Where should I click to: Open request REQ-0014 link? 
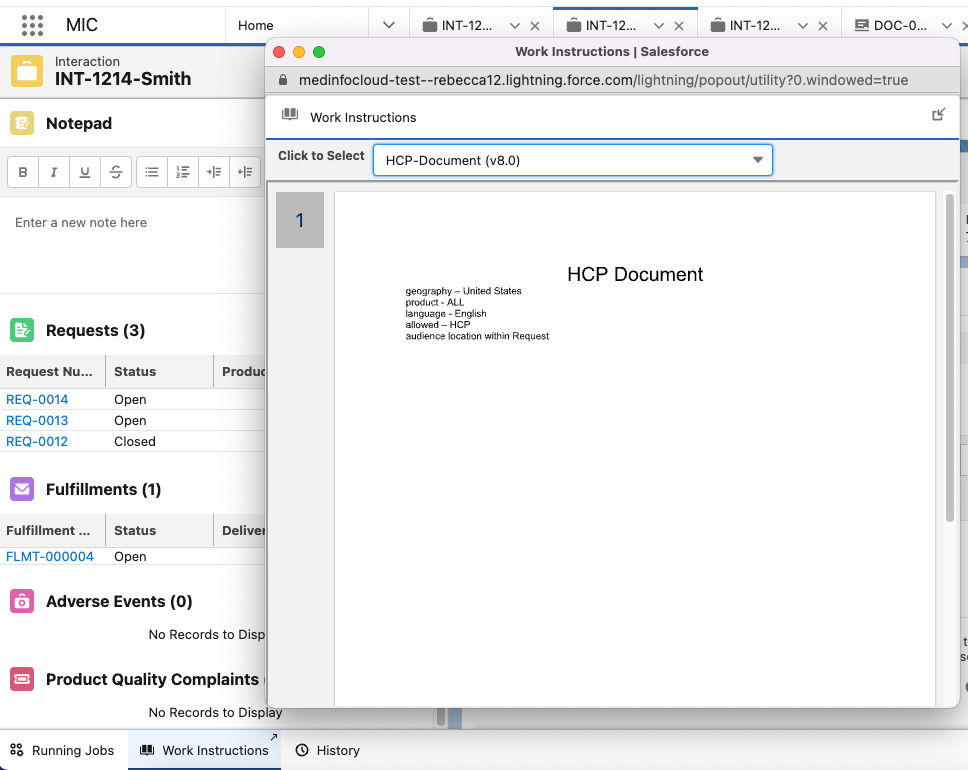pos(37,399)
